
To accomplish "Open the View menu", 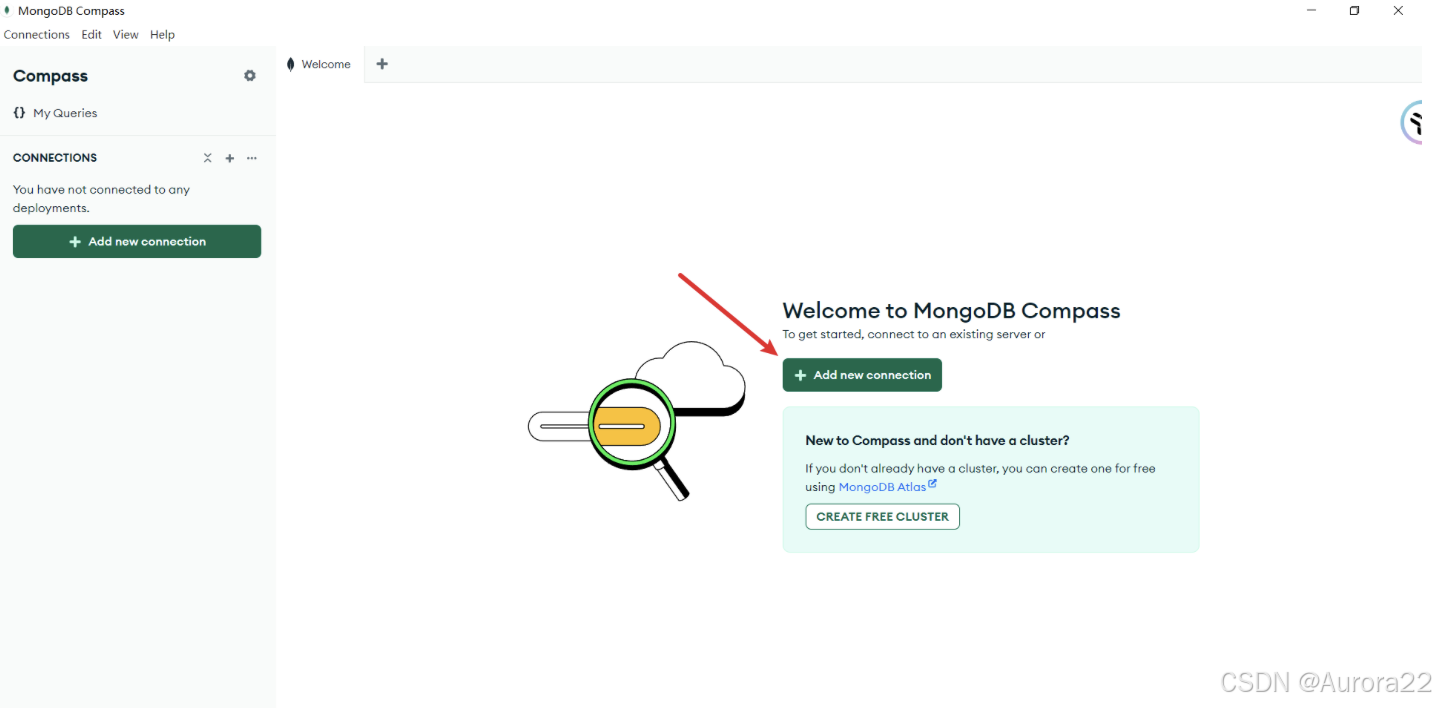I will tap(126, 34).
